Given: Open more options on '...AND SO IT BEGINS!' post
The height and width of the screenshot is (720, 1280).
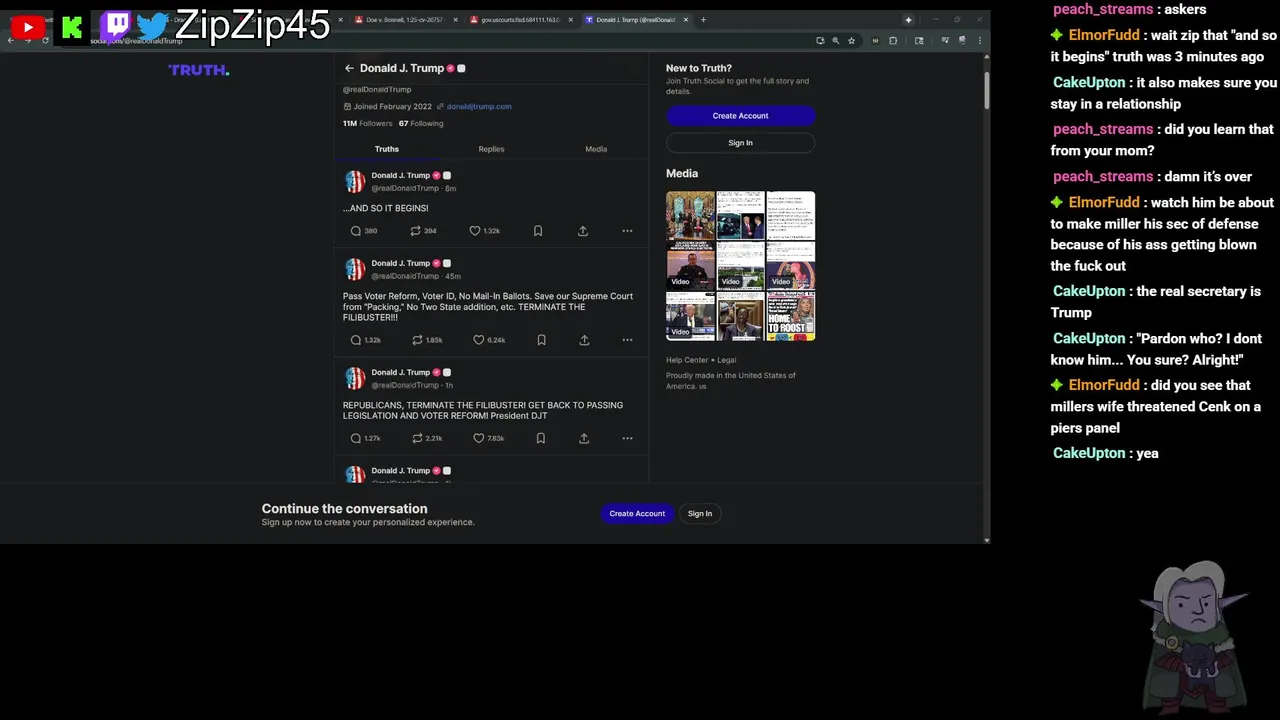Looking at the screenshot, I should pos(627,231).
